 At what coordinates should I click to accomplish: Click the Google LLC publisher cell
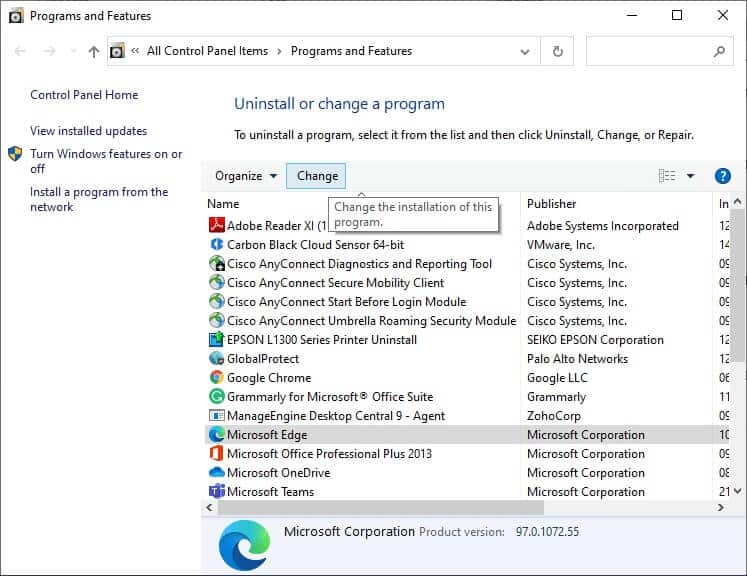point(557,378)
